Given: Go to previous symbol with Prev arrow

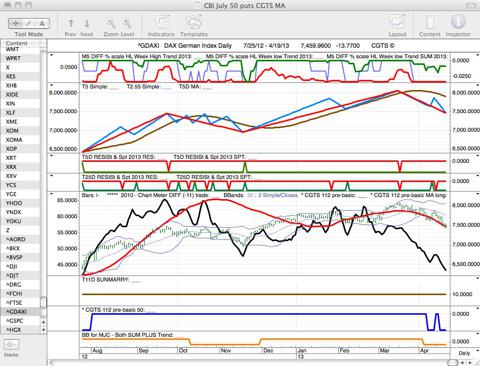Looking at the screenshot, I should (71, 23).
